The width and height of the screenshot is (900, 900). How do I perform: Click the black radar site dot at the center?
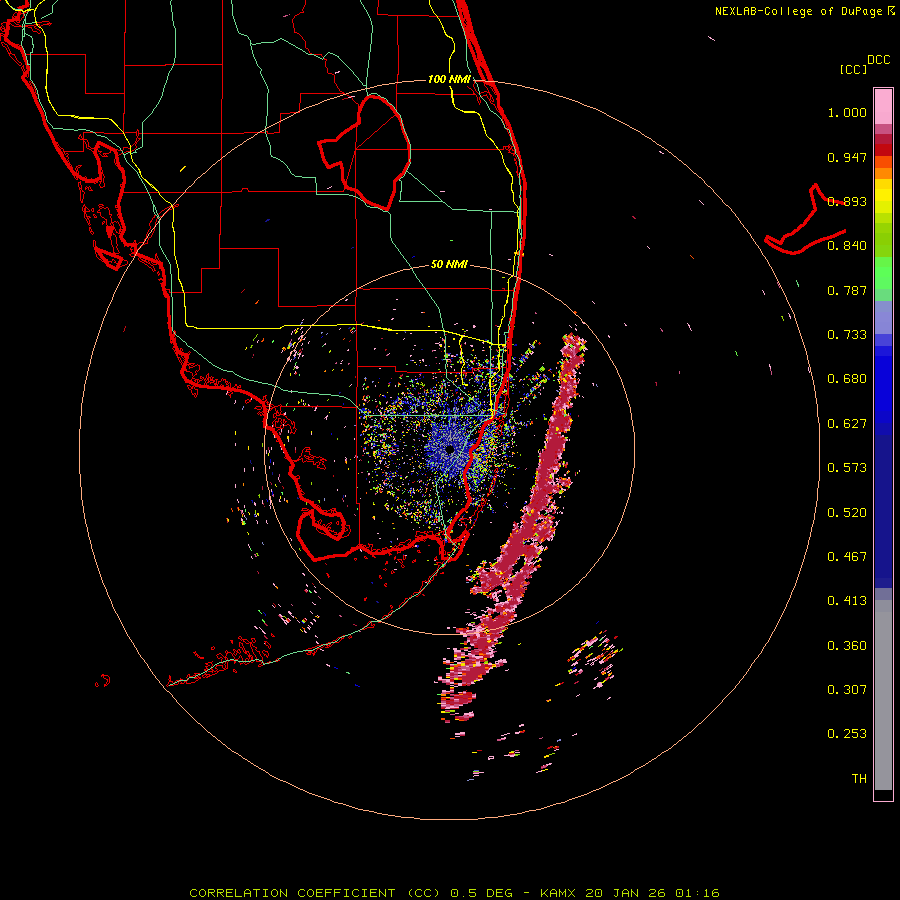(450, 449)
